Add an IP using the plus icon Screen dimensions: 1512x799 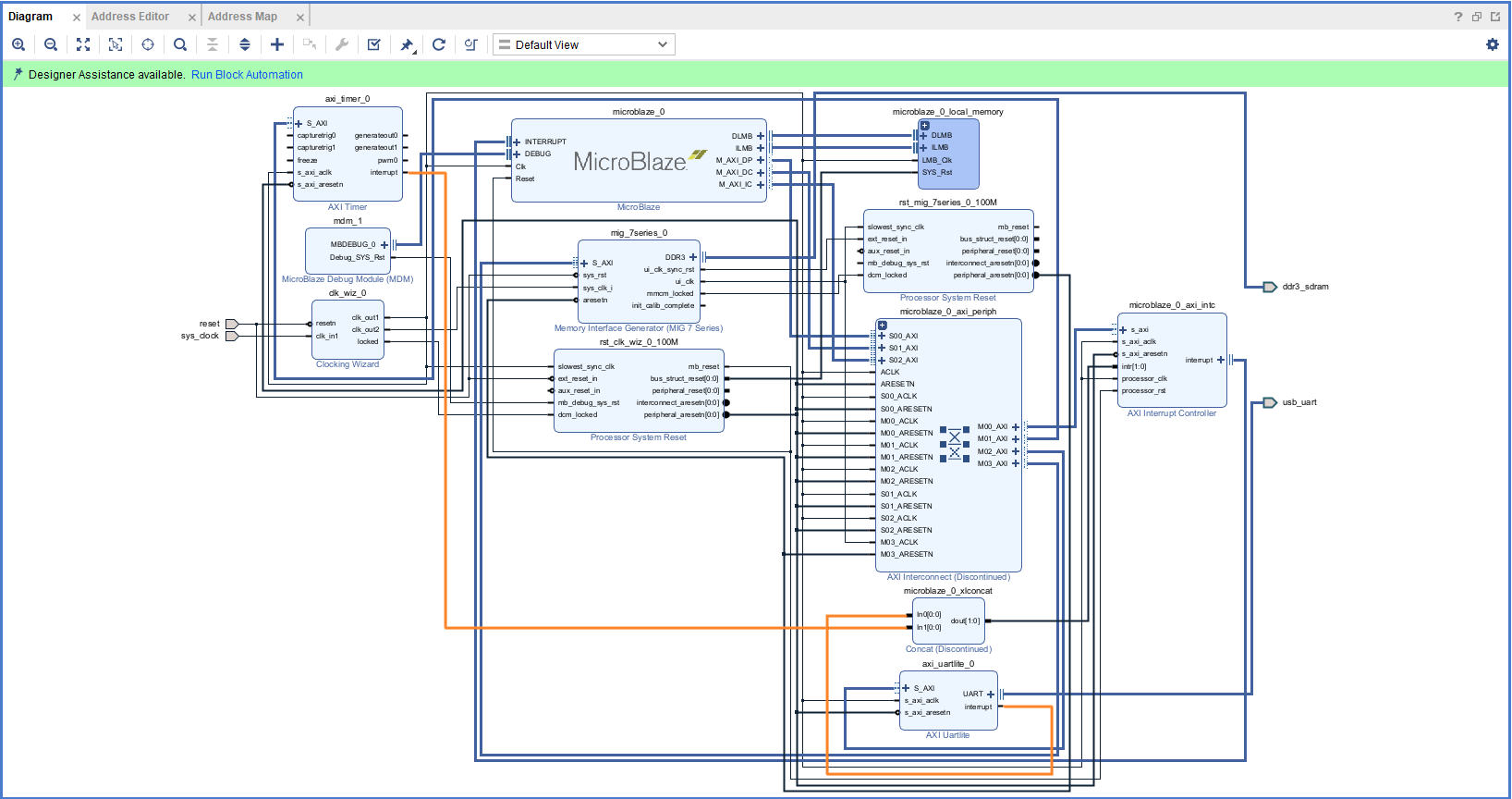tap(277, 44)
